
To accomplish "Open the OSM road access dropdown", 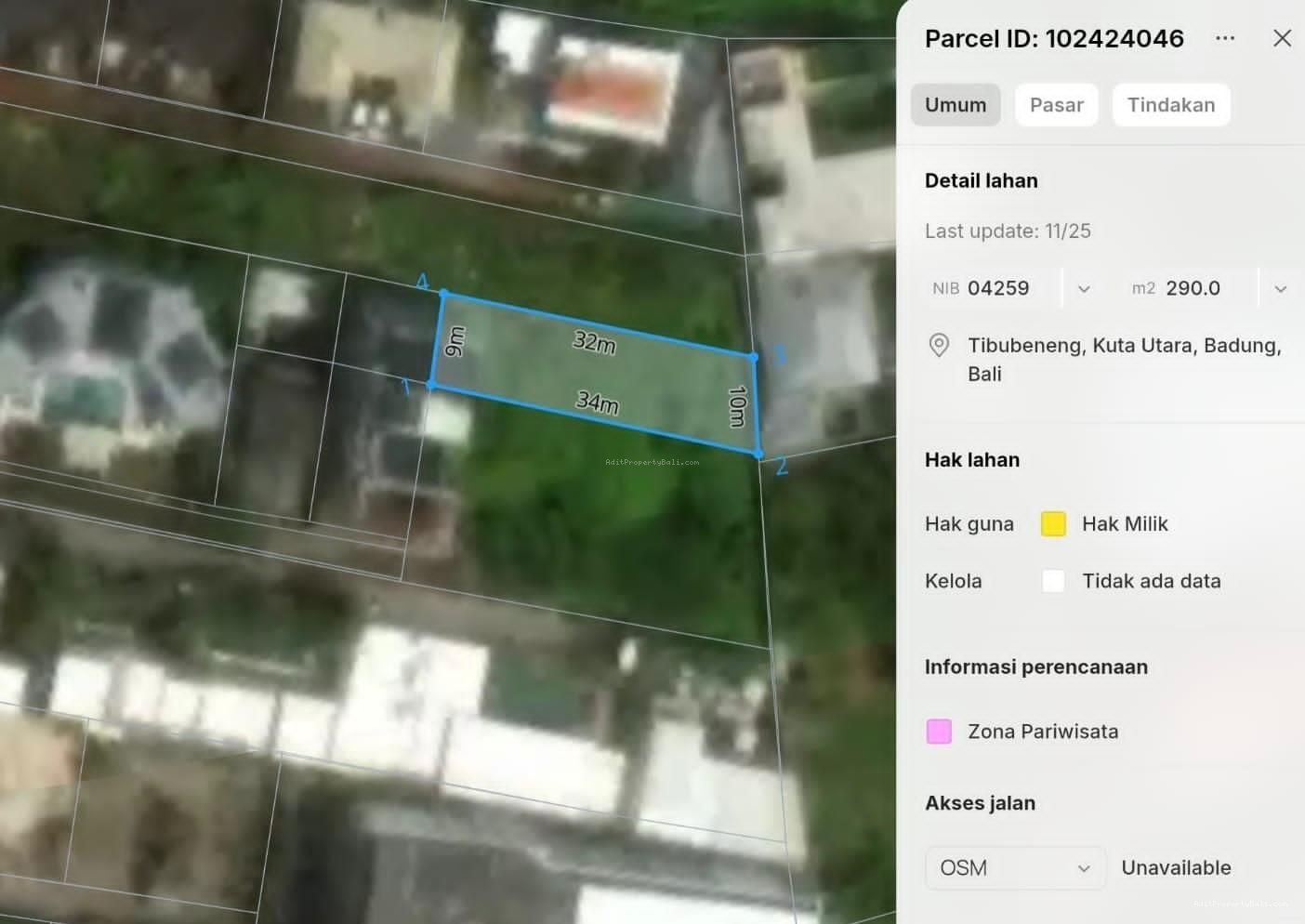I will click(x=1015, y=867).
